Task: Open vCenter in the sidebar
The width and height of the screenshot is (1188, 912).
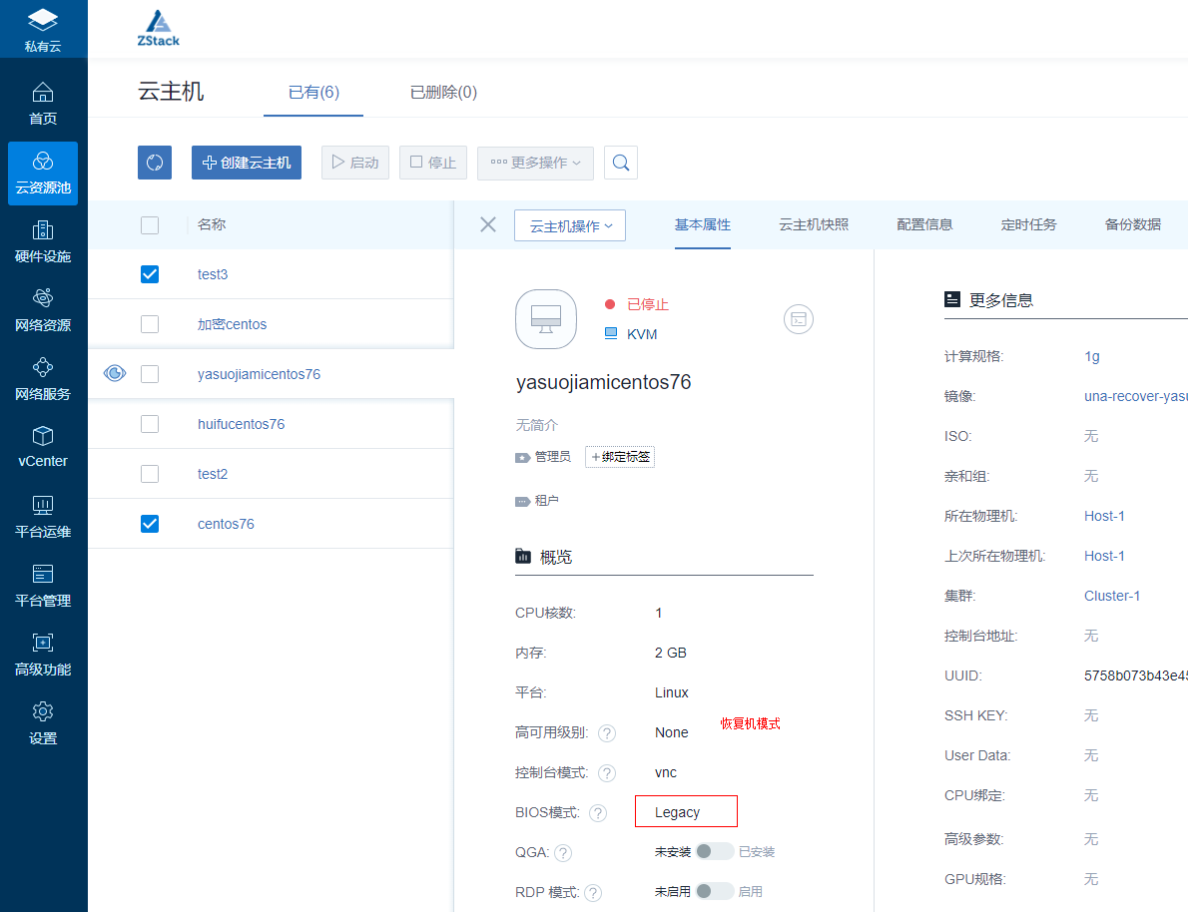Action: [43, 447]
